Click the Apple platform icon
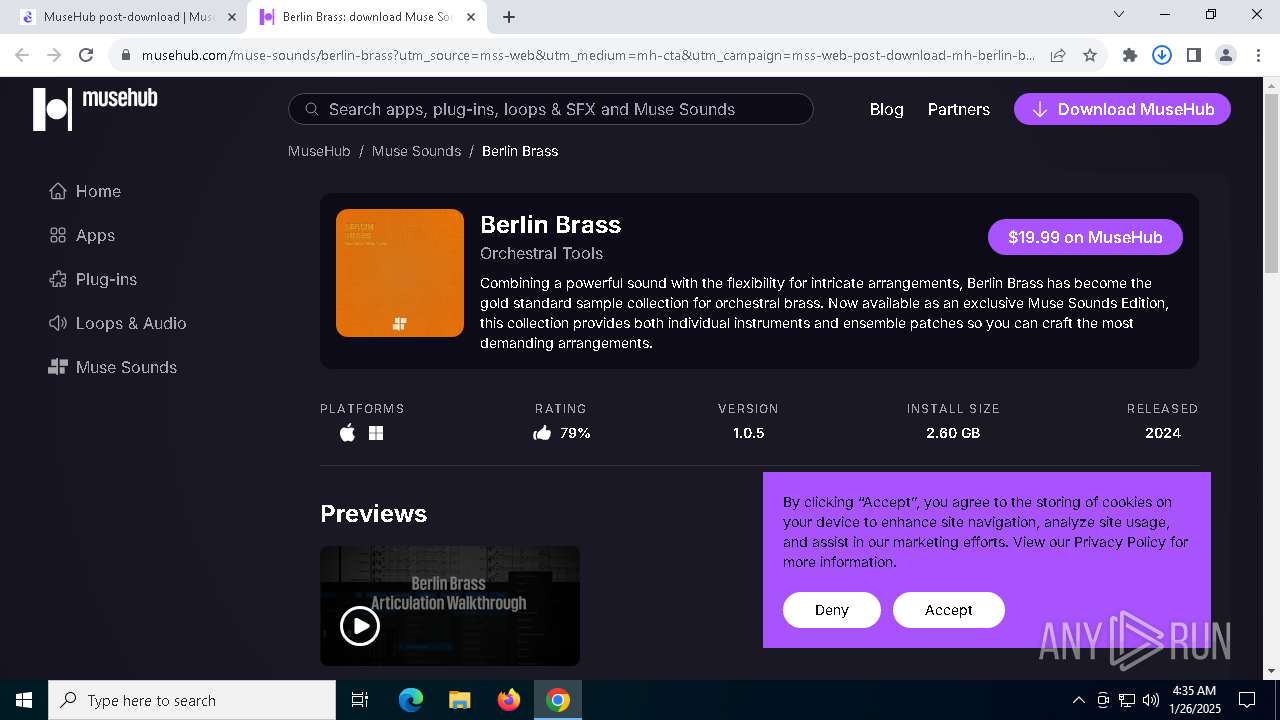Image resolution: width=1280 pixels, height=720 pixels. (347, 433)
